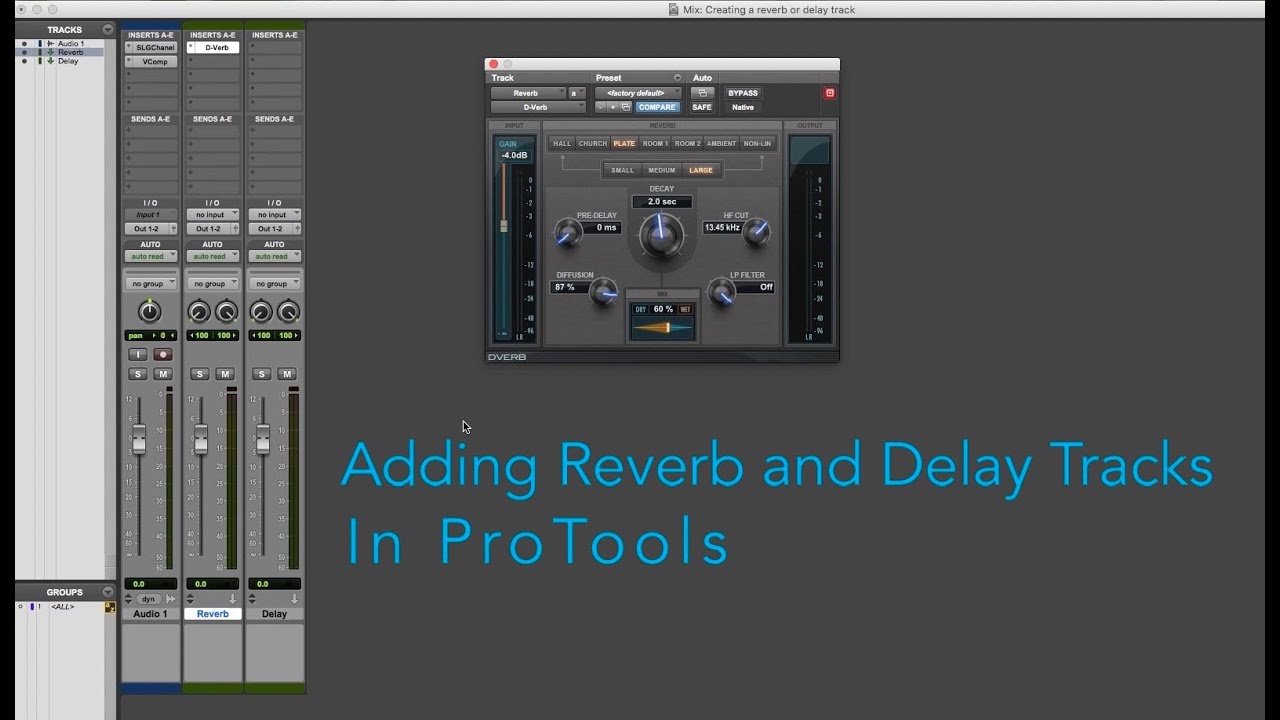Viewport: 1280px width, 720px height.
Task: Open 'no input' selector on Reverb channel
Action: click(213, 214)
